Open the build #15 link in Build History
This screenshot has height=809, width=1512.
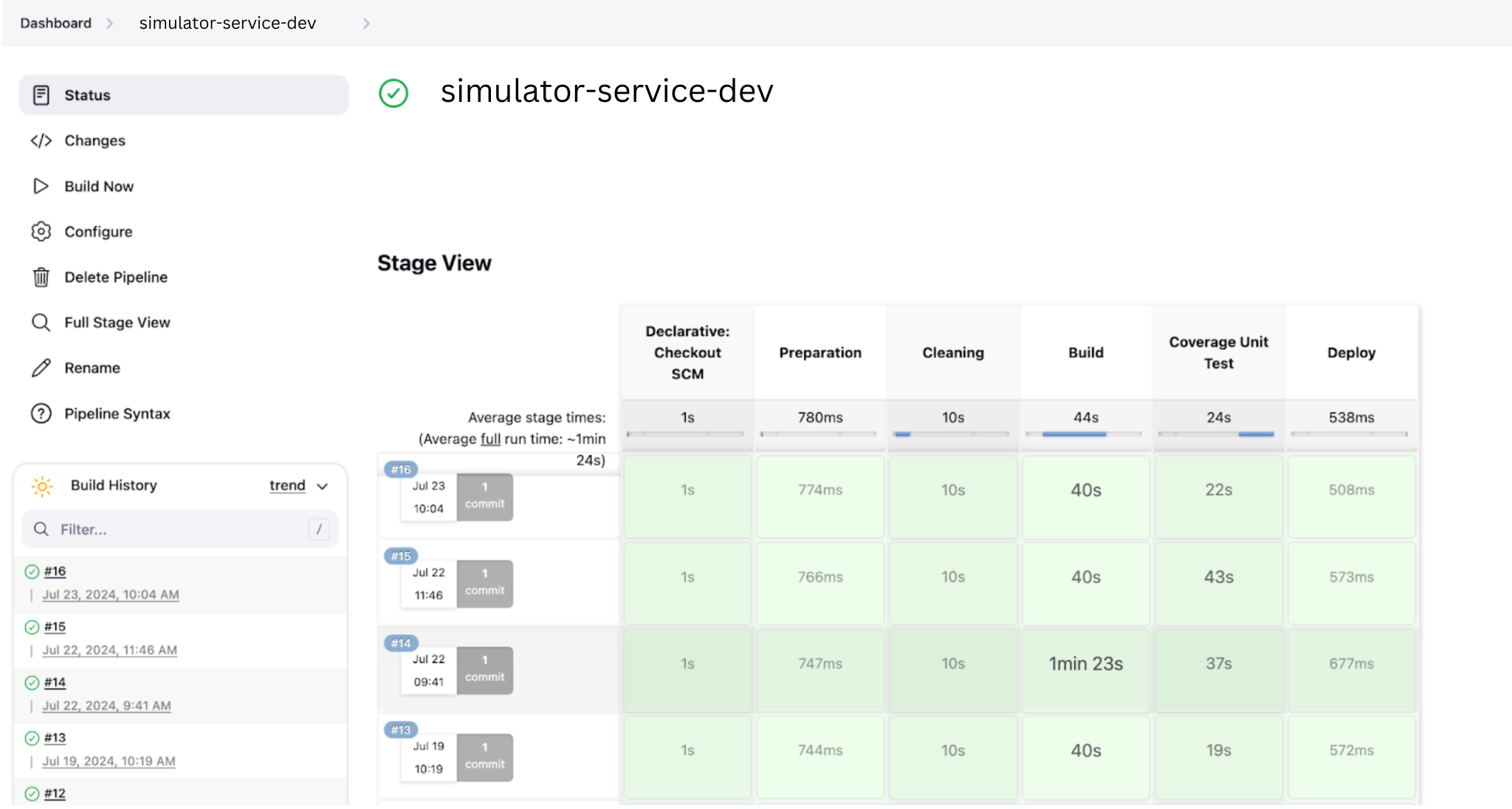(x=55, y=627)
